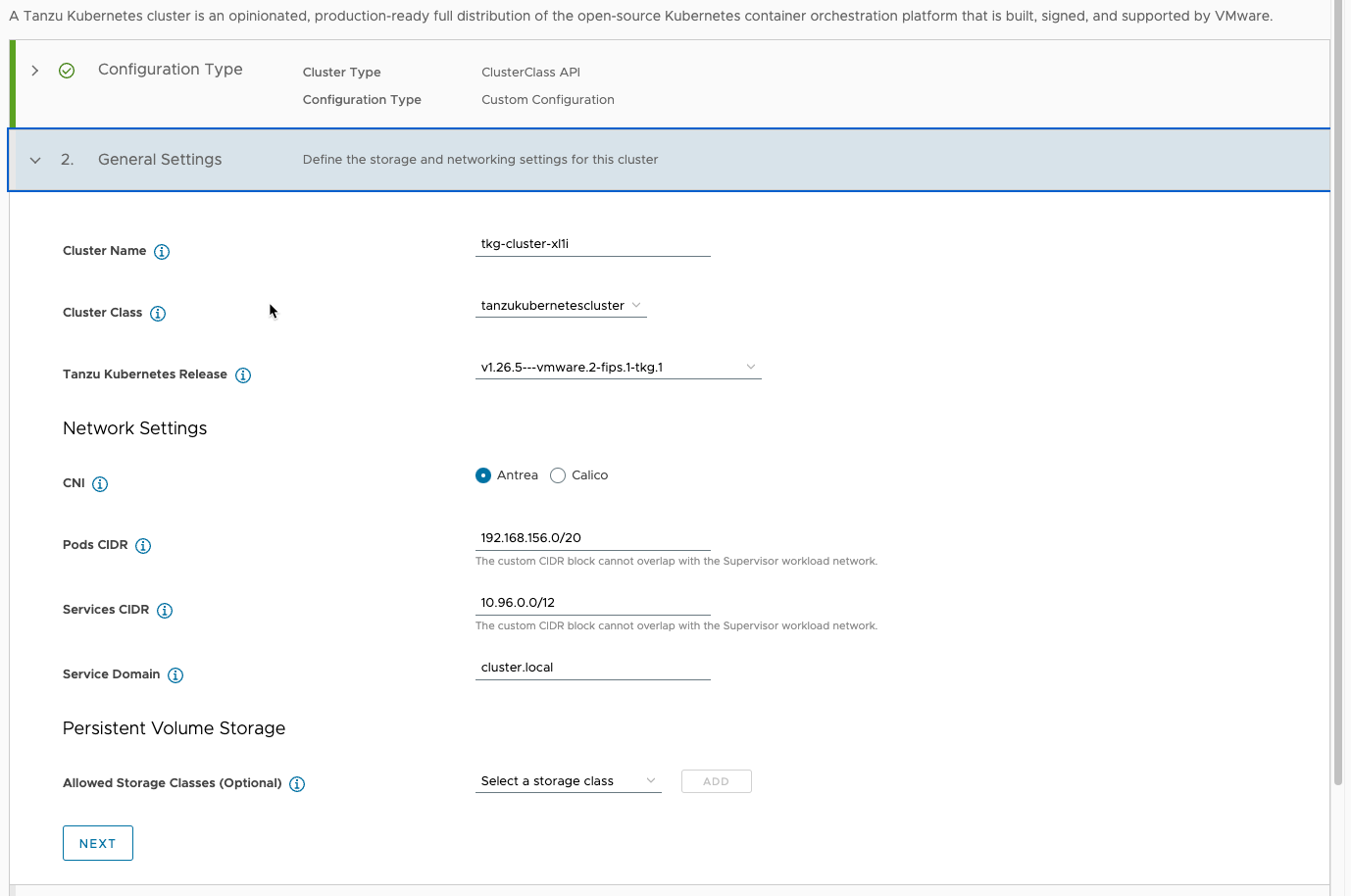Viewport: 1351px width, 896px height.
Task: Click the Configuration Type step title
Action: click(x=171, y=70)
